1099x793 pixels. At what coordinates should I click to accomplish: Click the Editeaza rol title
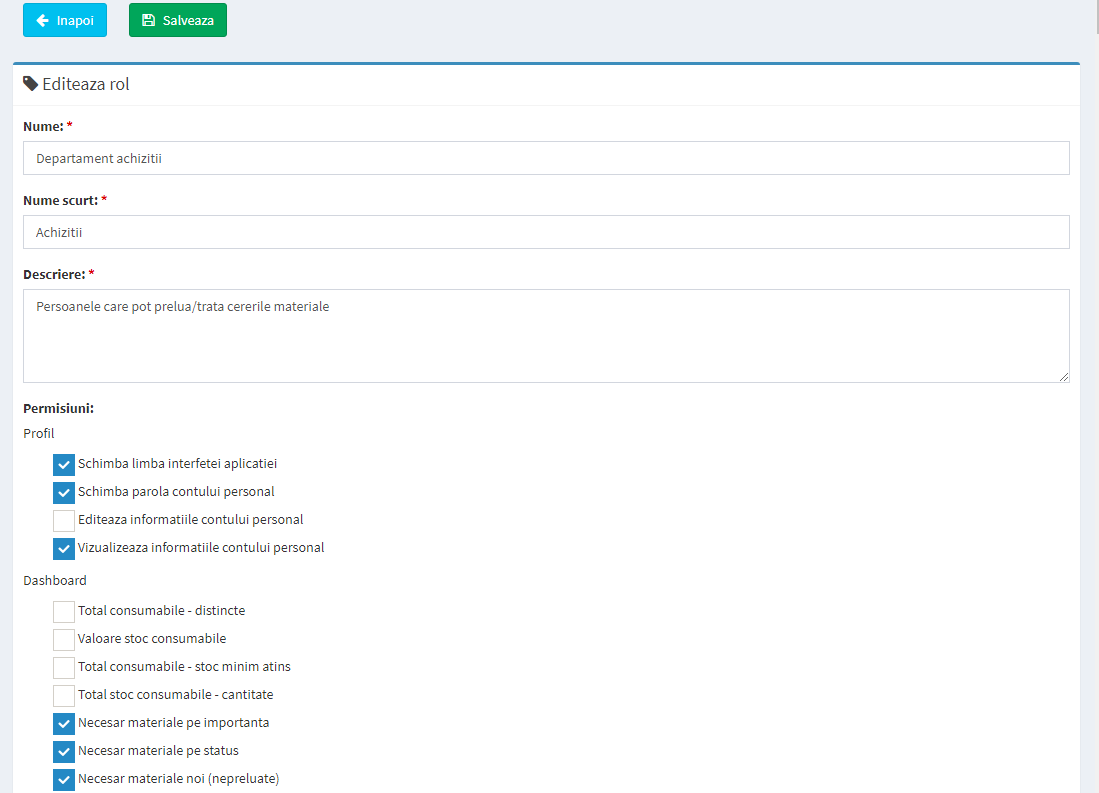pos(86,84)
